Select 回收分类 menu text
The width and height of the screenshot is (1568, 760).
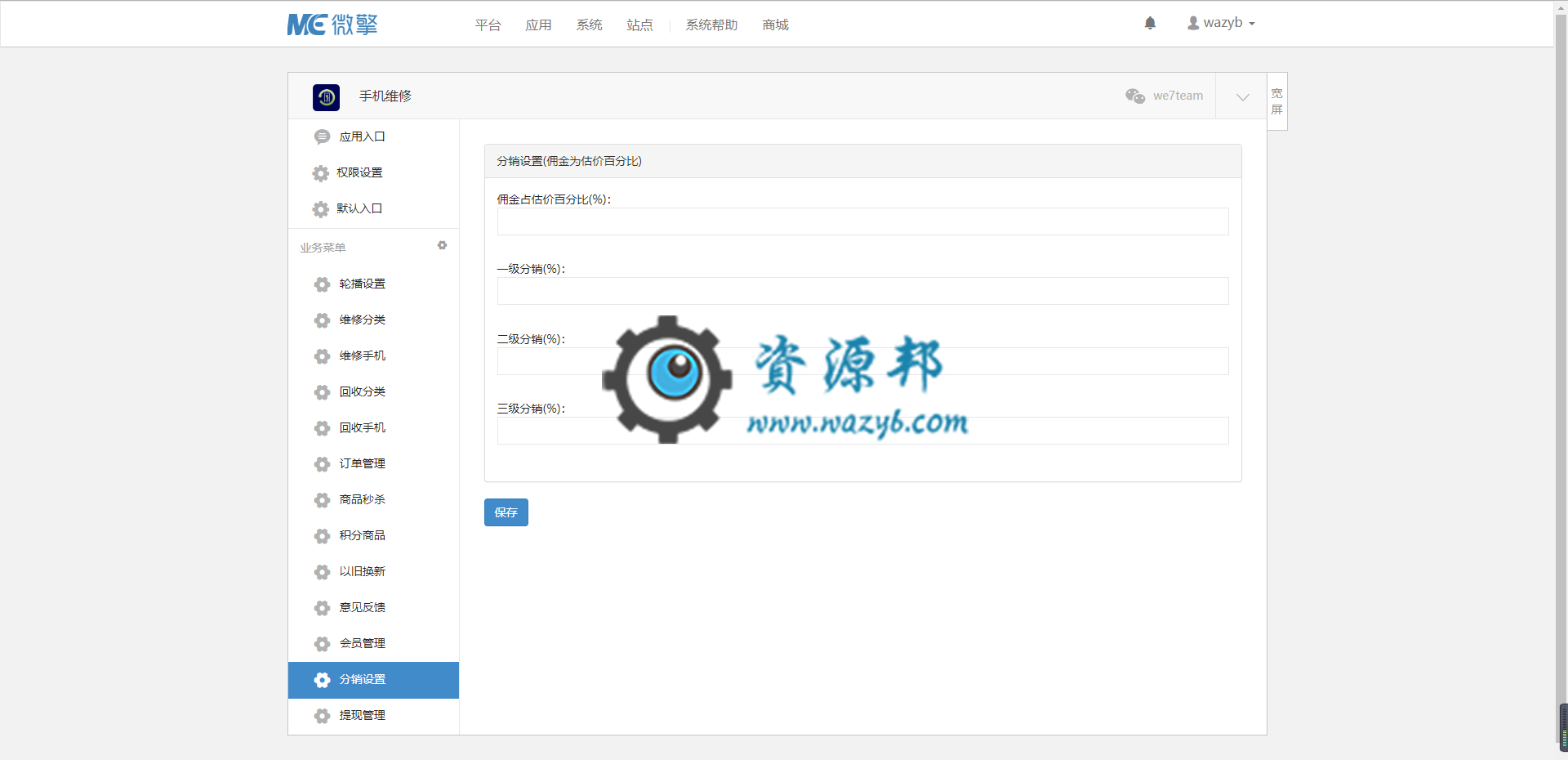tap(362, 392)
